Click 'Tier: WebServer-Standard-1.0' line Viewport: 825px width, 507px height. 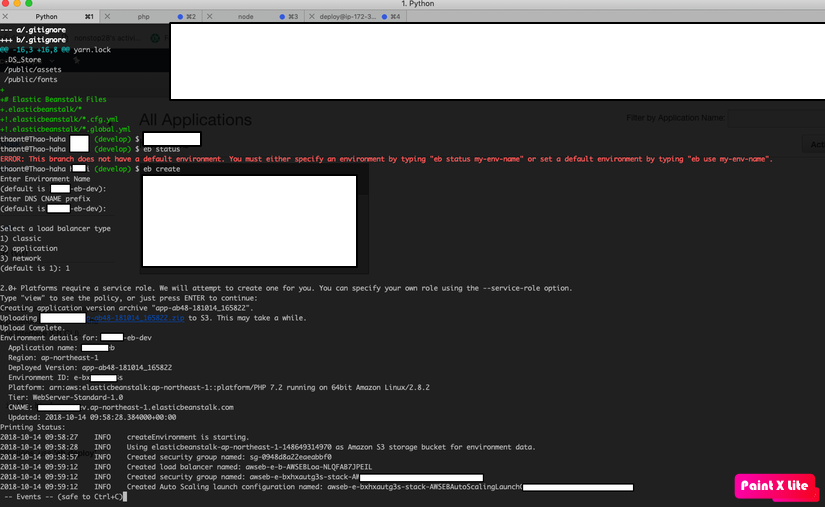(x=66, y=397)
